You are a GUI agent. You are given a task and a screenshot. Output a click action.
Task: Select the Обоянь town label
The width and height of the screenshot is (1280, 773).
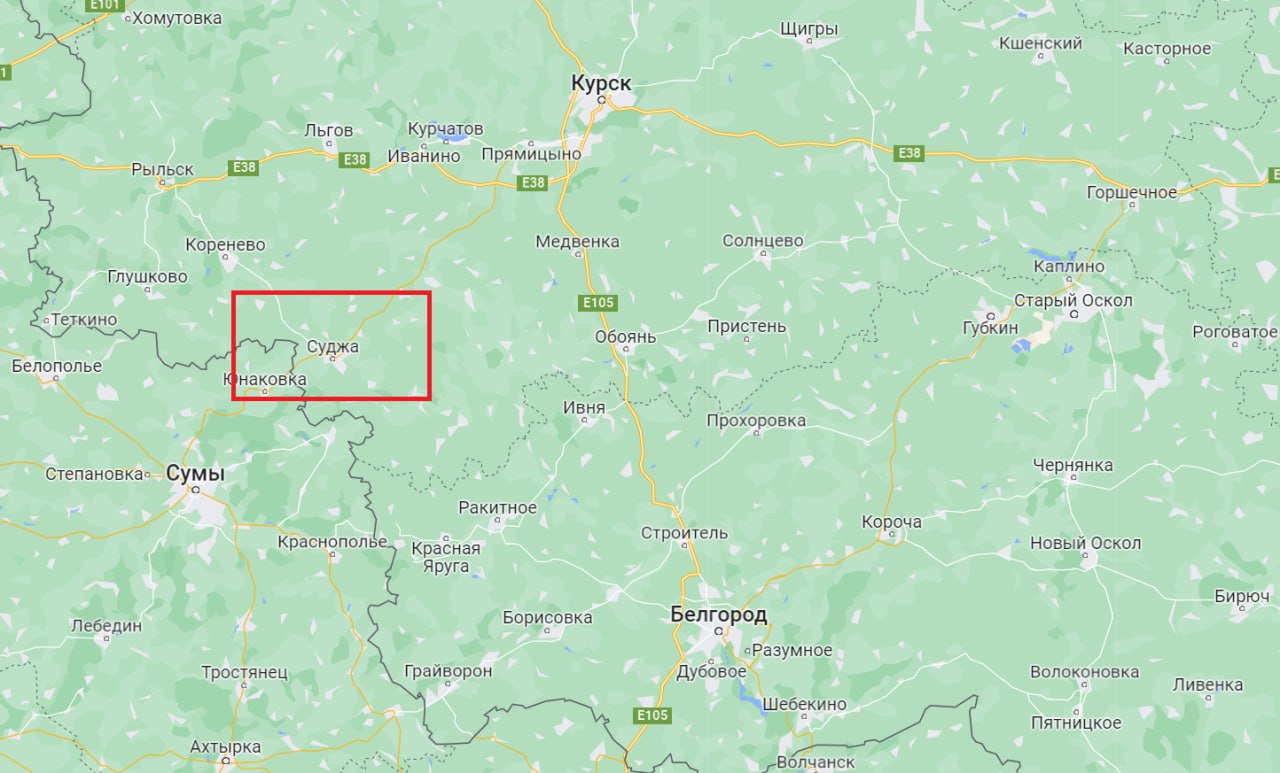click(x=625, y=337)
